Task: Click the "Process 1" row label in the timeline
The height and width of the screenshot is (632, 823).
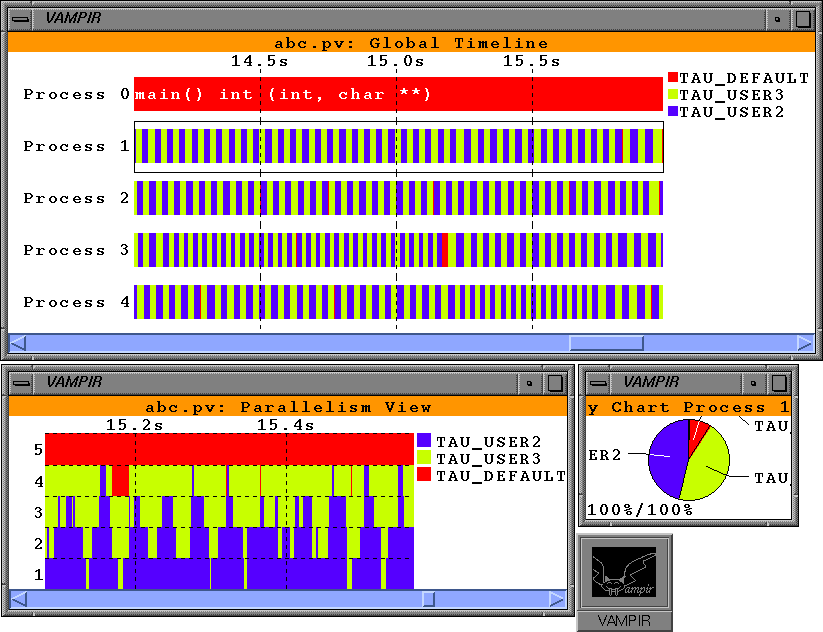Action: click(77, 146)
